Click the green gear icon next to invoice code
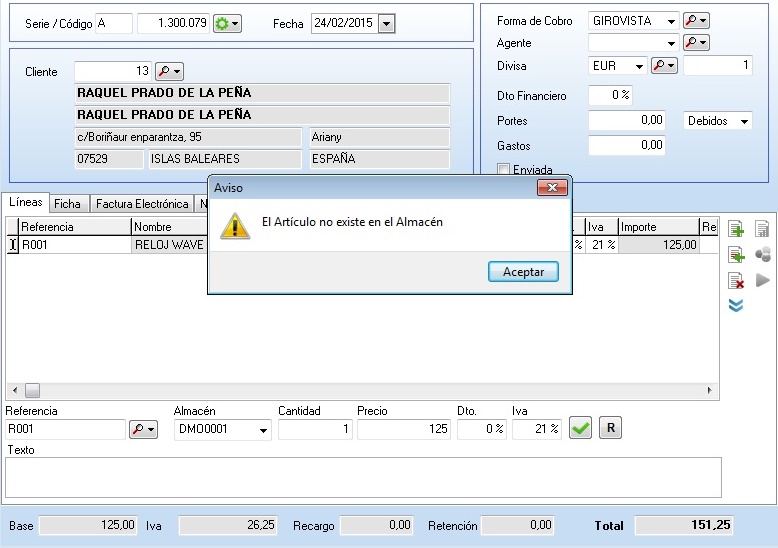The image size is (778, 548). tap(227, 24)
